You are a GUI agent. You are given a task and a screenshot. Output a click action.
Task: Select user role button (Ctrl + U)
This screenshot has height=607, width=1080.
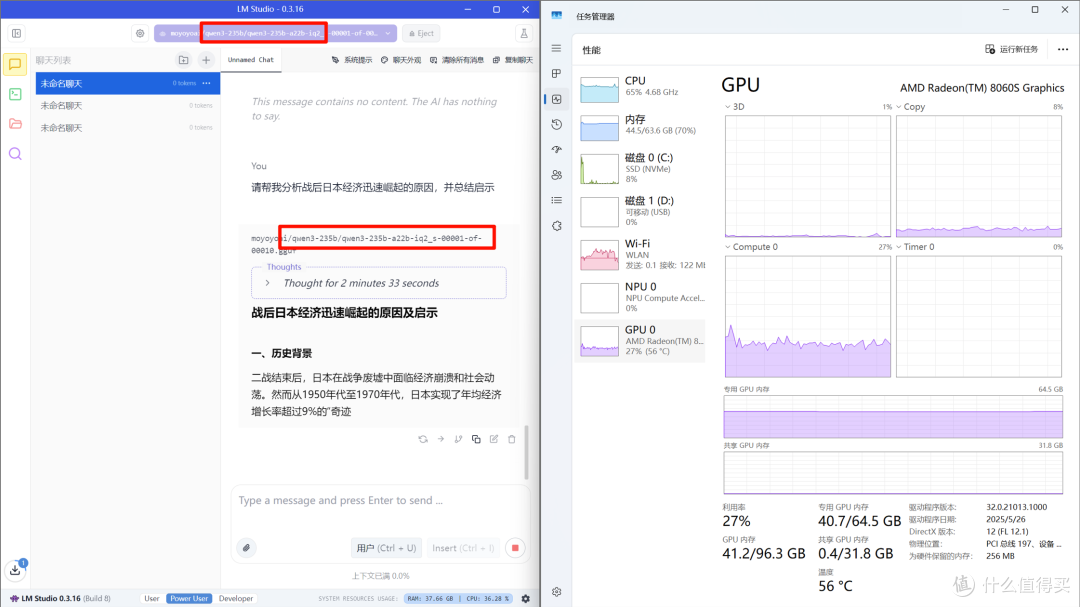(386, 548)
